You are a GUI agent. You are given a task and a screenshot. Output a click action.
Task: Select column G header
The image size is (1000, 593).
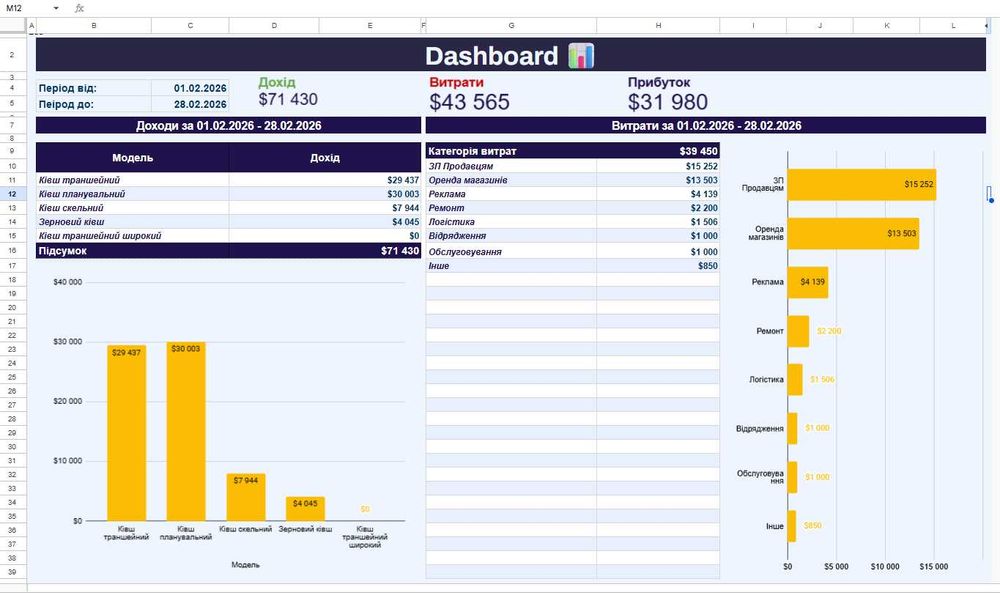[x=511, y=26]
